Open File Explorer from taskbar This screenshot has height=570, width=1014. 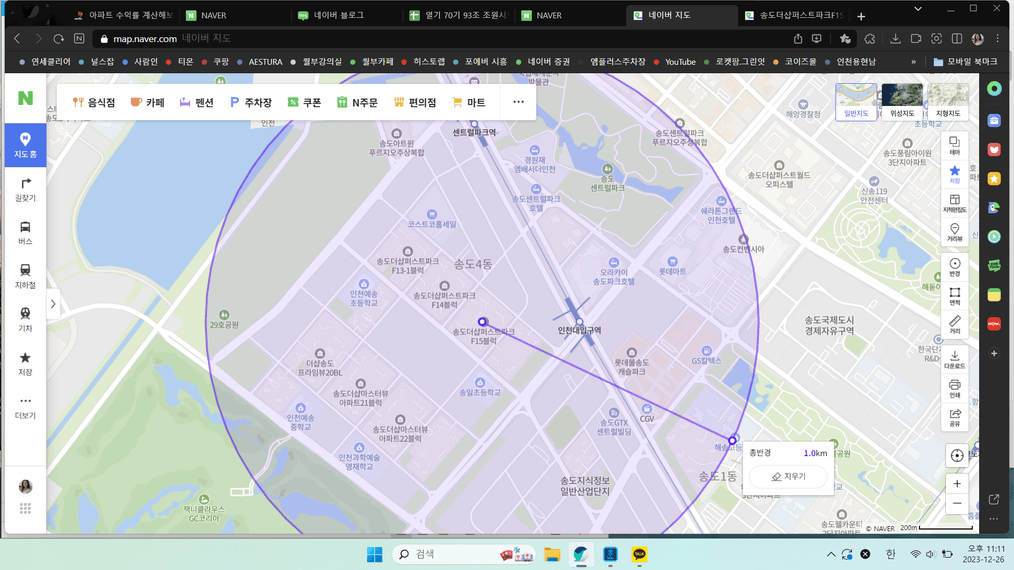[x=552, y=554]
